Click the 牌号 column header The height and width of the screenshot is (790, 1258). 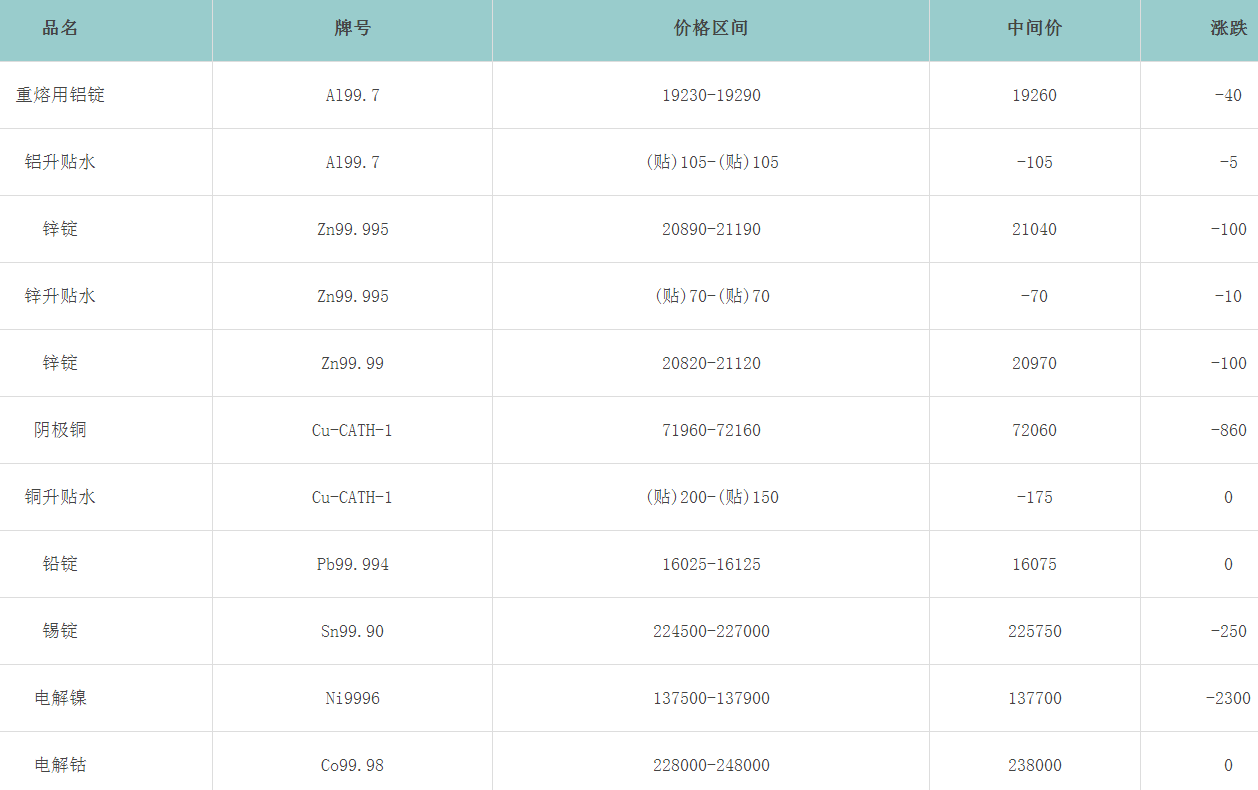click(x=352, y=28)
